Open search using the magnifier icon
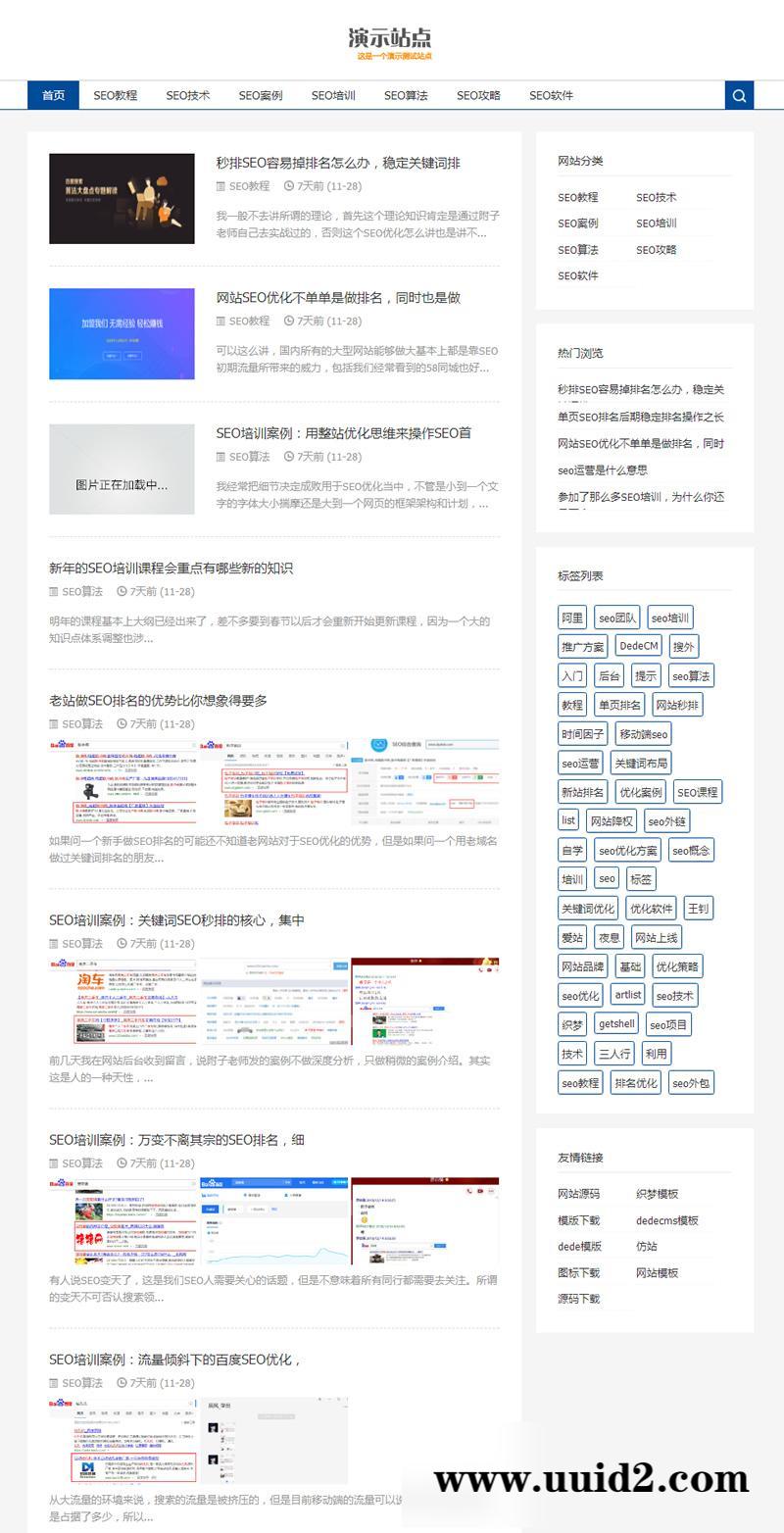This screenshot has height=1533, width=784. (739, 95)
